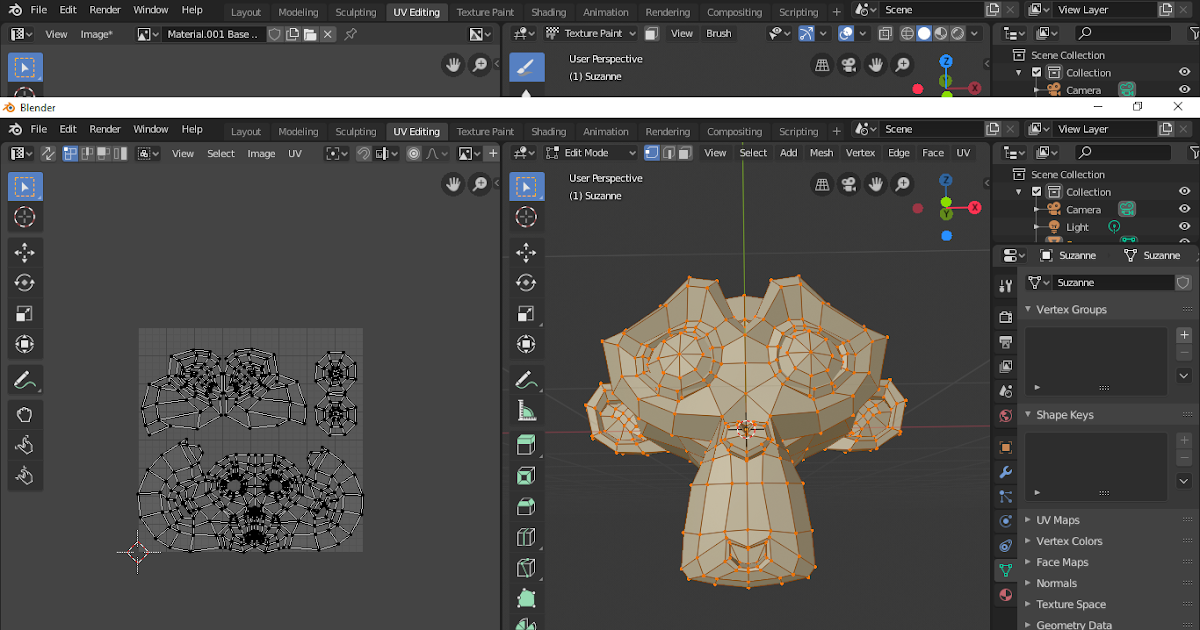Image resolution: width=1200 pixels, height=630 pixels.
Task: Select the Camera in the Scene Collection outliner
Action: (1082, 209)
